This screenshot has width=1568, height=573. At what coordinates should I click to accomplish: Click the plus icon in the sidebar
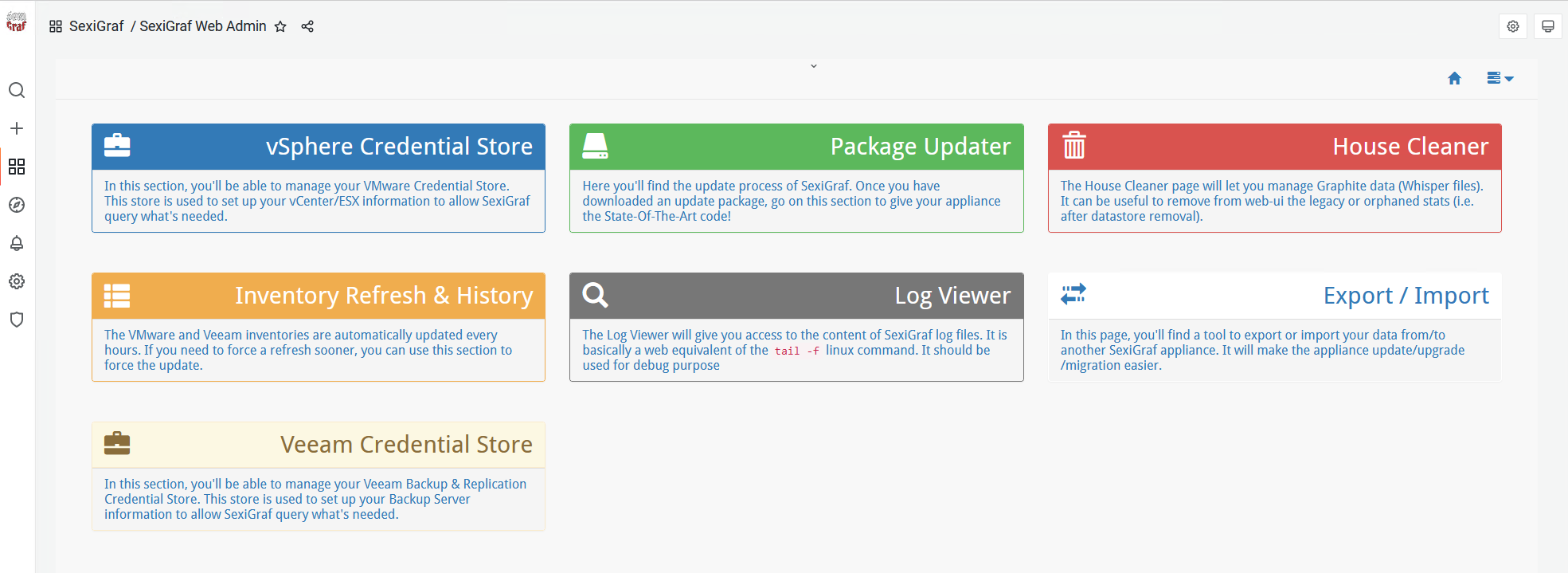[x=17, y=128]
